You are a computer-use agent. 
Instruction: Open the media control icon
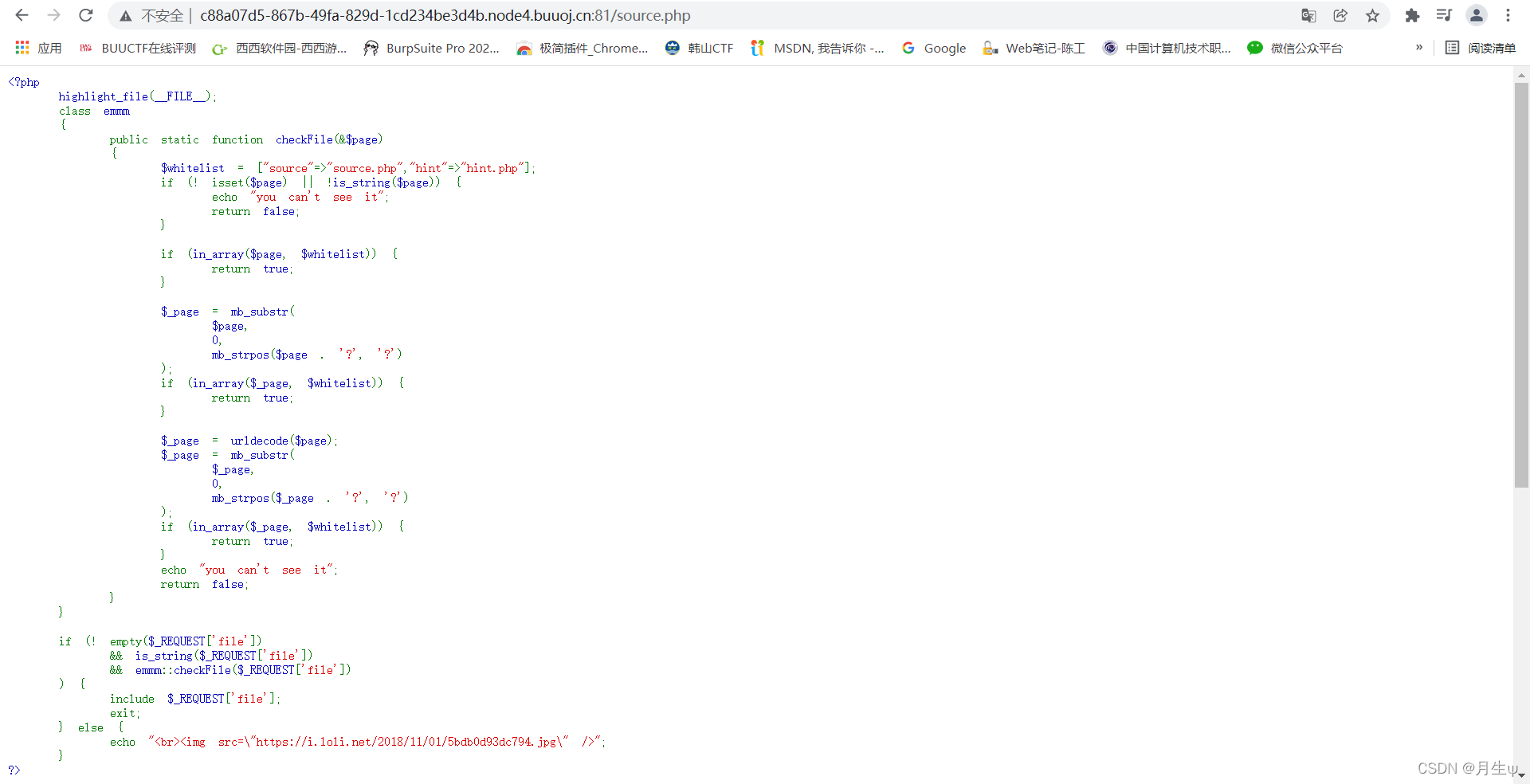pyautogui.click(x=1444, y=15)
